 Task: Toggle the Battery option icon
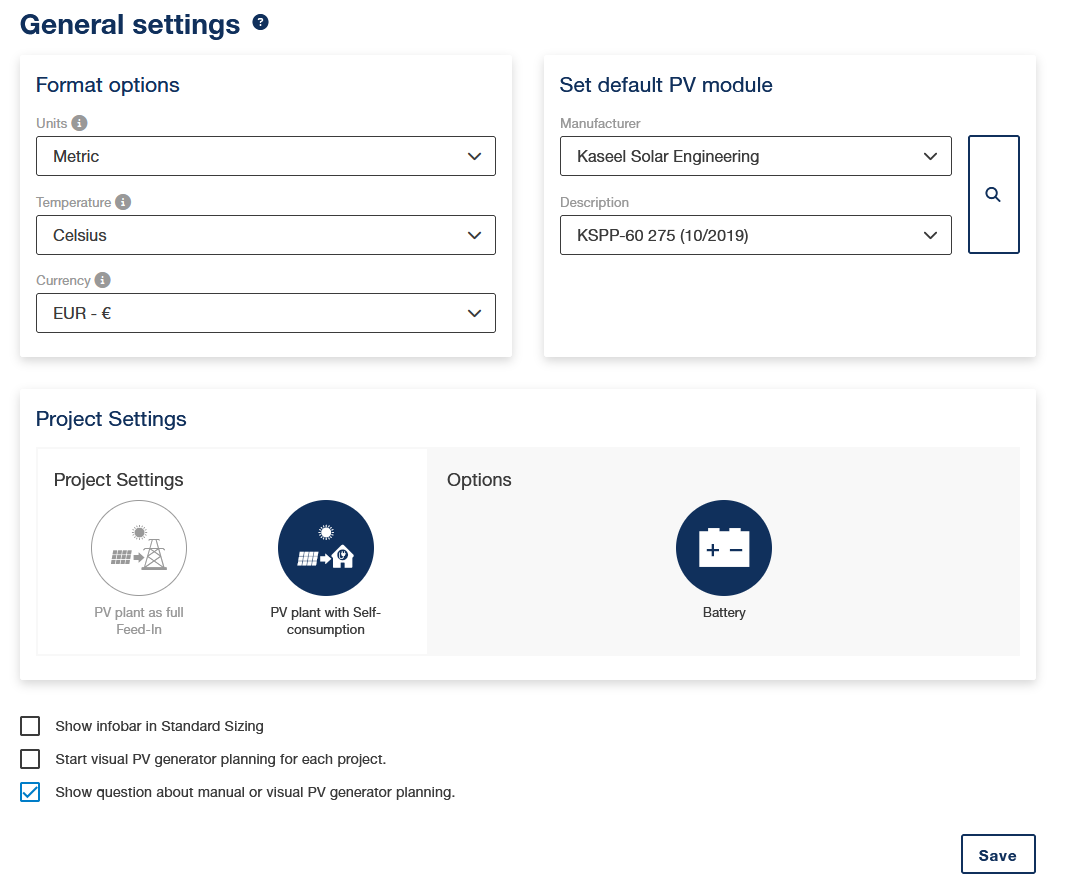[724, 548]
